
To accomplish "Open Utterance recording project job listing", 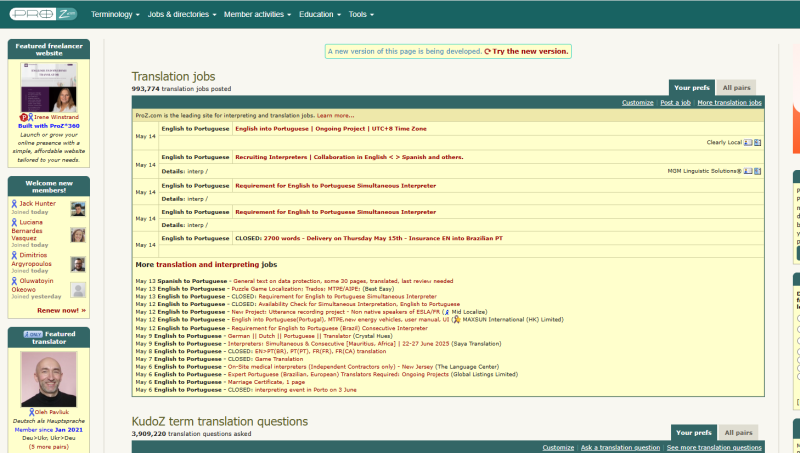I will (x=336, y=312).
